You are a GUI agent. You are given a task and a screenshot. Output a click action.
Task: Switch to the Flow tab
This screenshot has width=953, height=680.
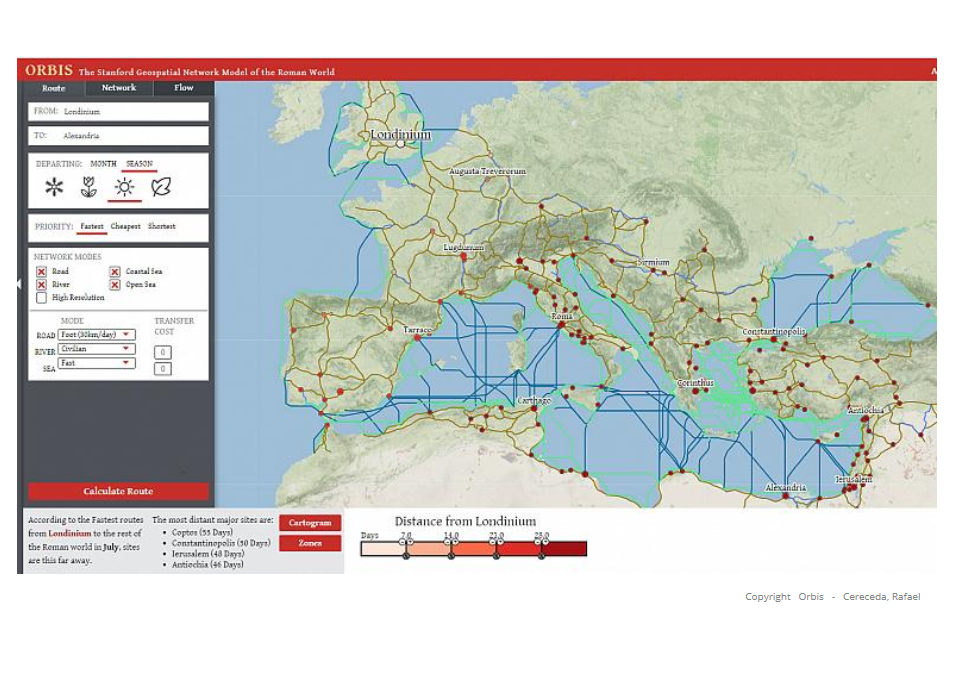tap(184, 88)
